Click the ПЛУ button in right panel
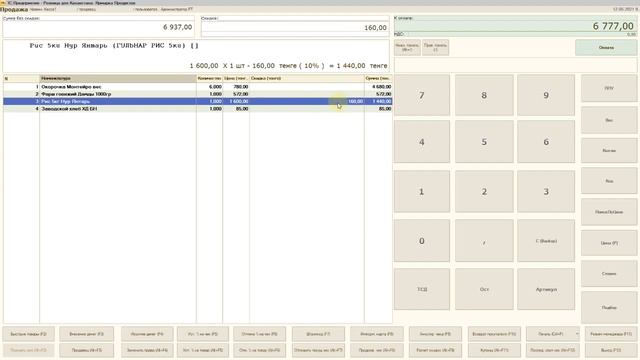Viewport: 640px width, 360px height. pyautogui.click(x=609, y=88)
